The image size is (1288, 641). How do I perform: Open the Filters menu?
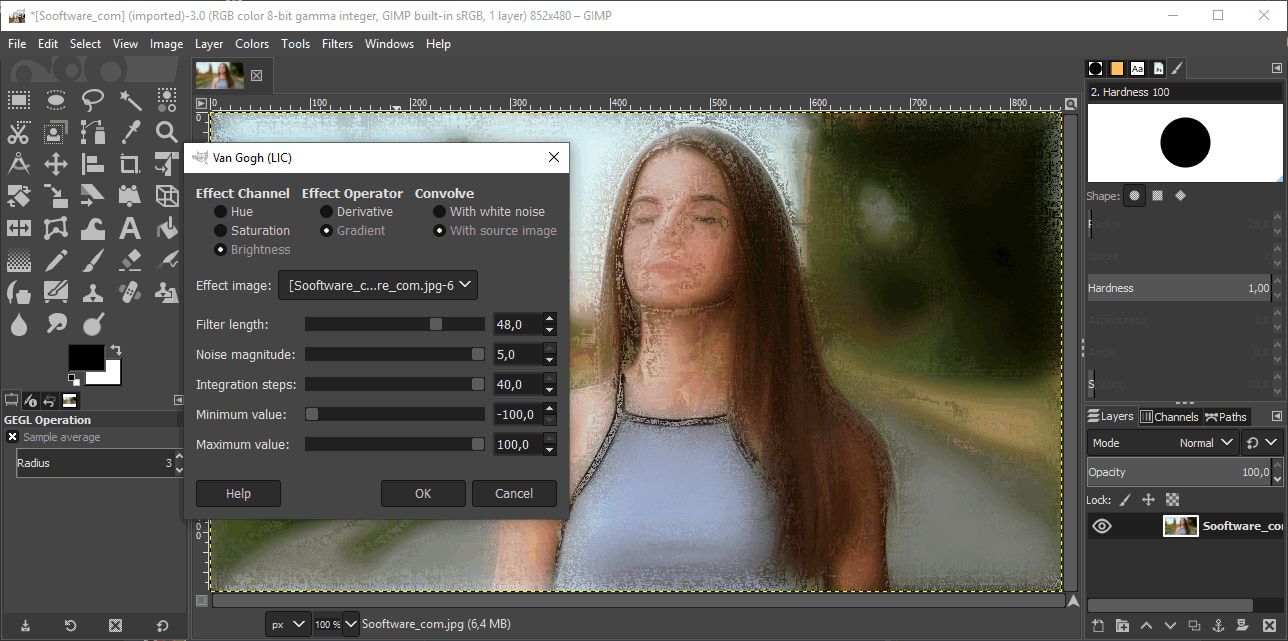pyautogui.click(x=336, y=43)
